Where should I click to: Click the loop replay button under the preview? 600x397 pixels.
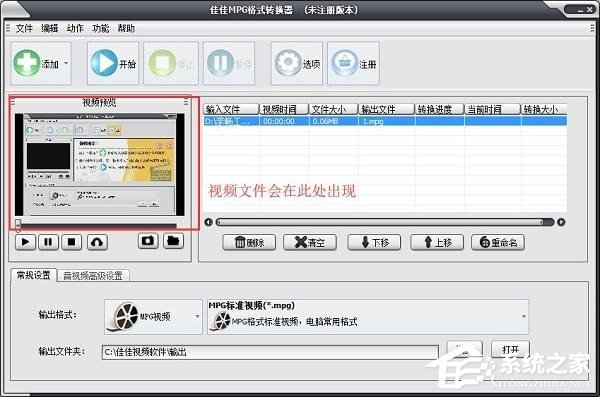[97, 242]
